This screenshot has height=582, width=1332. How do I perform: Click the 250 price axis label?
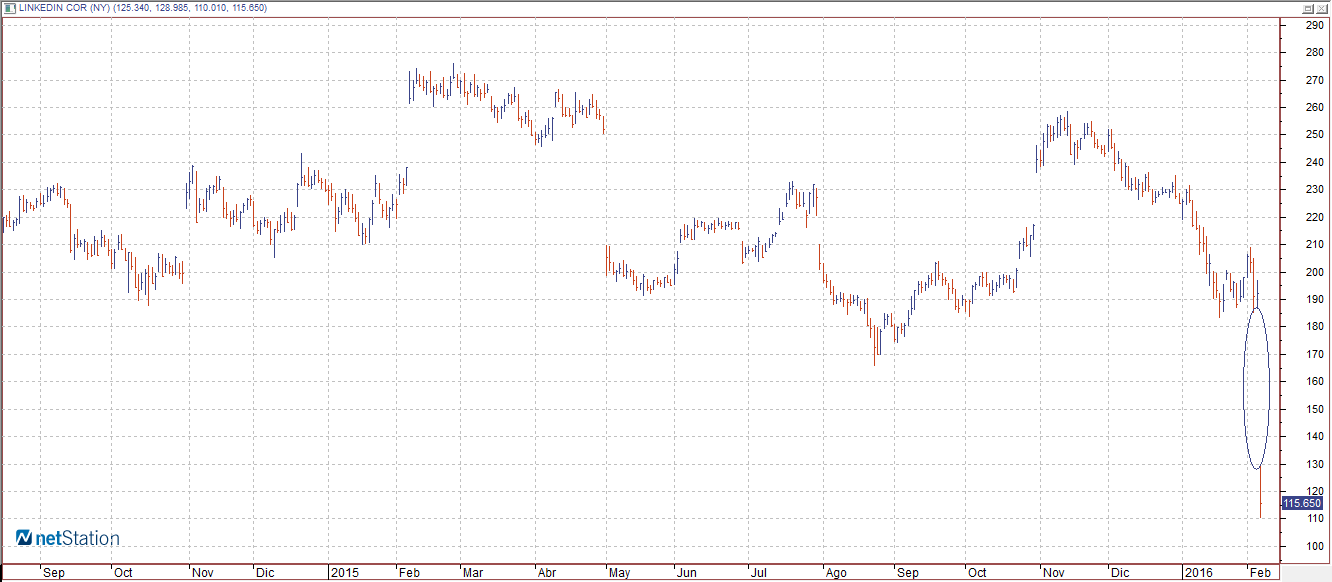[x=1314, y=135]
